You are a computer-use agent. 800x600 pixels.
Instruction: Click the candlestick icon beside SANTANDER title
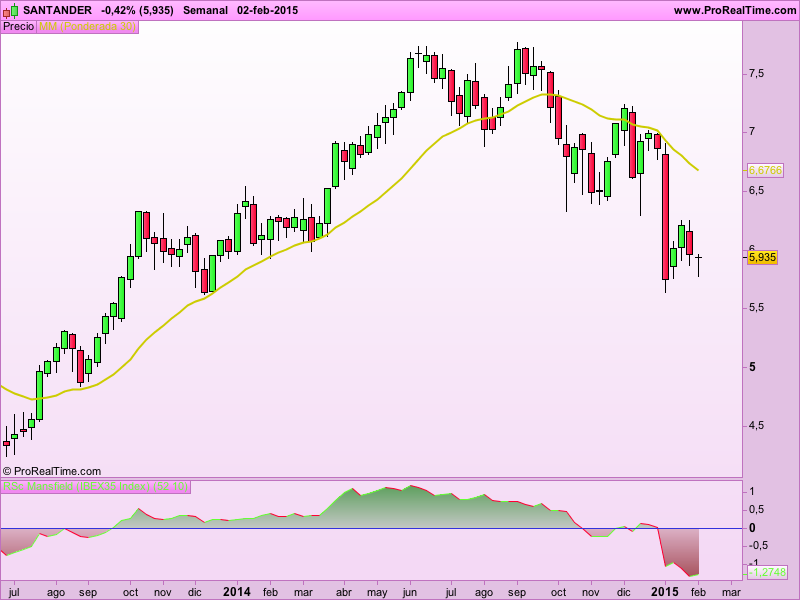(x=11, y=10)
